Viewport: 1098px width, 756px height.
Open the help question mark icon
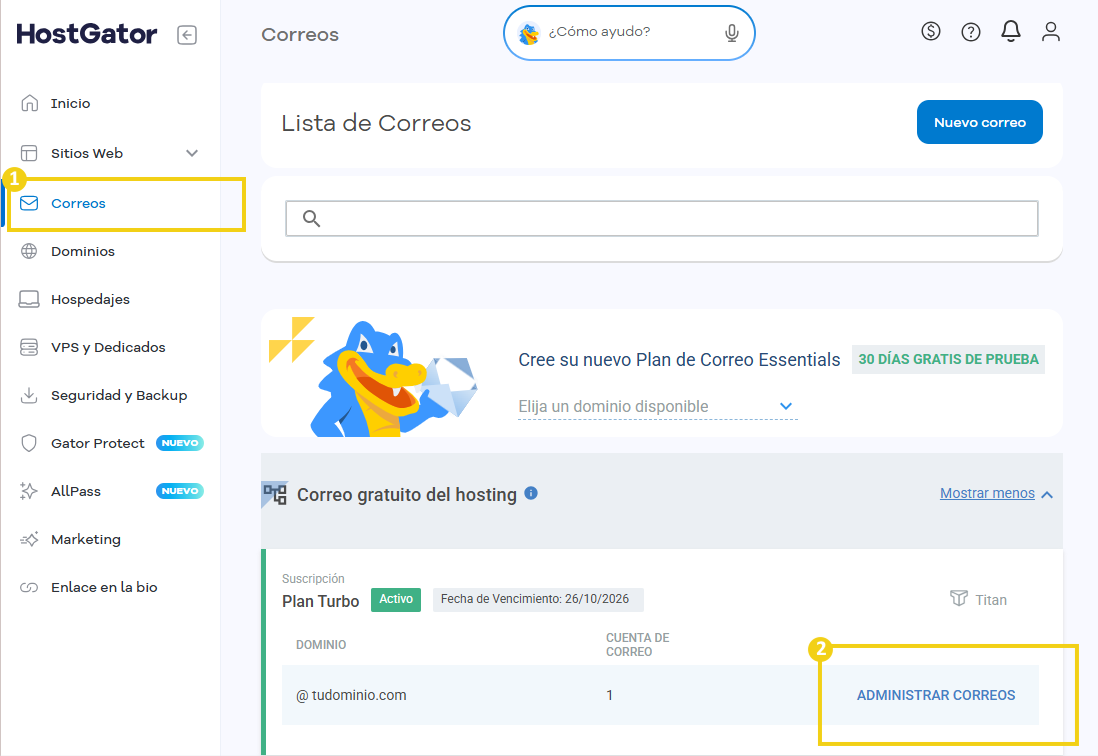(x=971, y=32)
